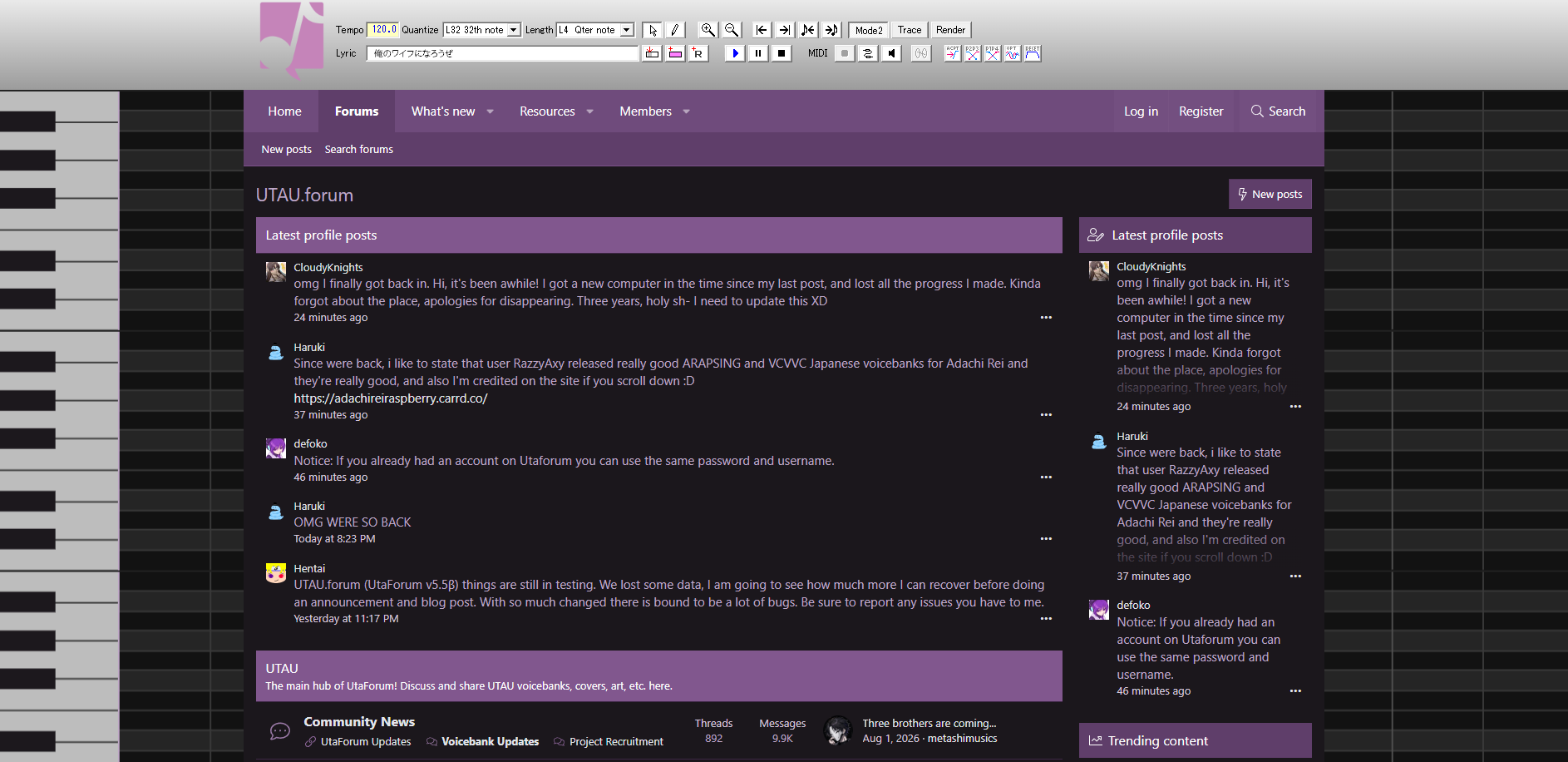The width and height of the screenshot is (1568, 762).
Task: Open the Resources tab
Action: 547,111
